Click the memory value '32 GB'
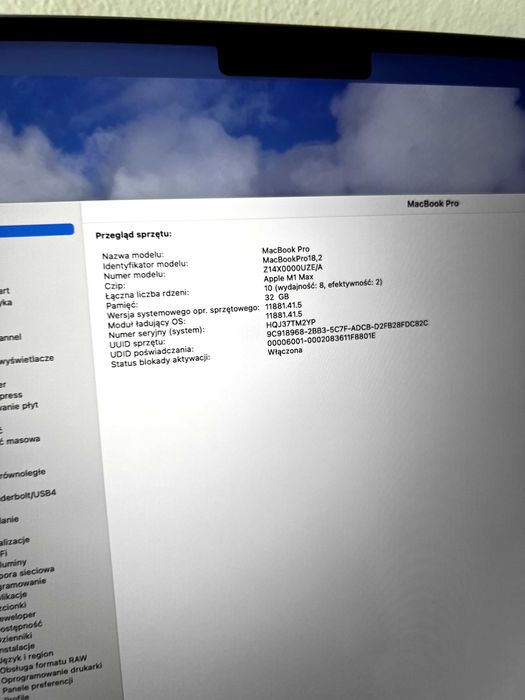This screenshot has width=525, height=700. coord(277,297)
